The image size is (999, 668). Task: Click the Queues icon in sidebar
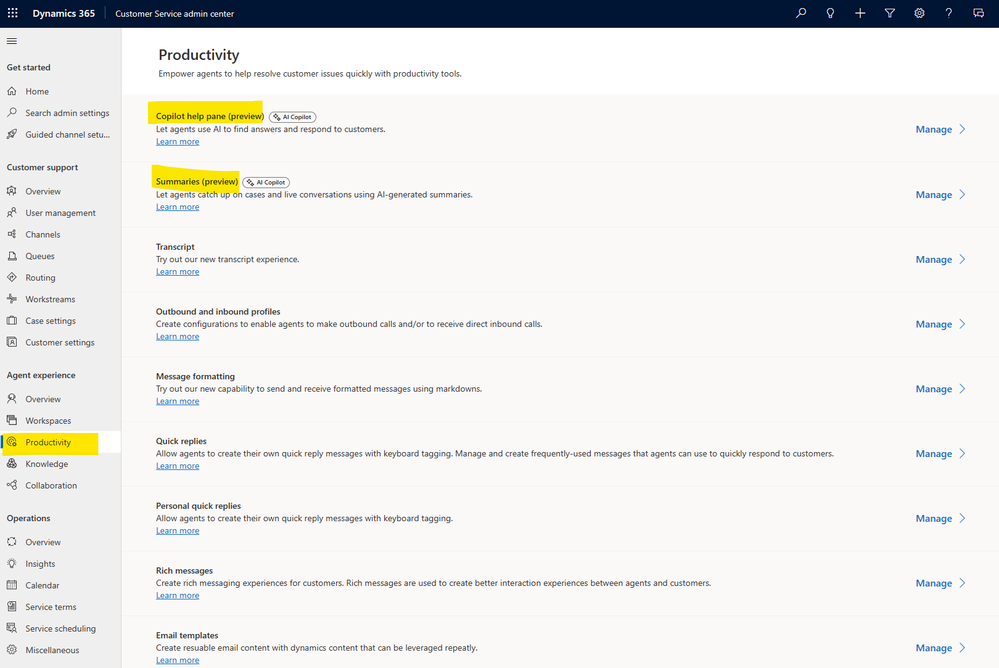(11, 256)
